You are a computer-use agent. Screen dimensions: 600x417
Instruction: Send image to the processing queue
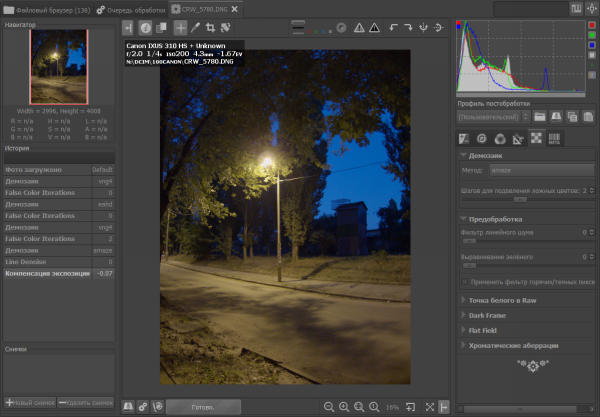point(143,407)
